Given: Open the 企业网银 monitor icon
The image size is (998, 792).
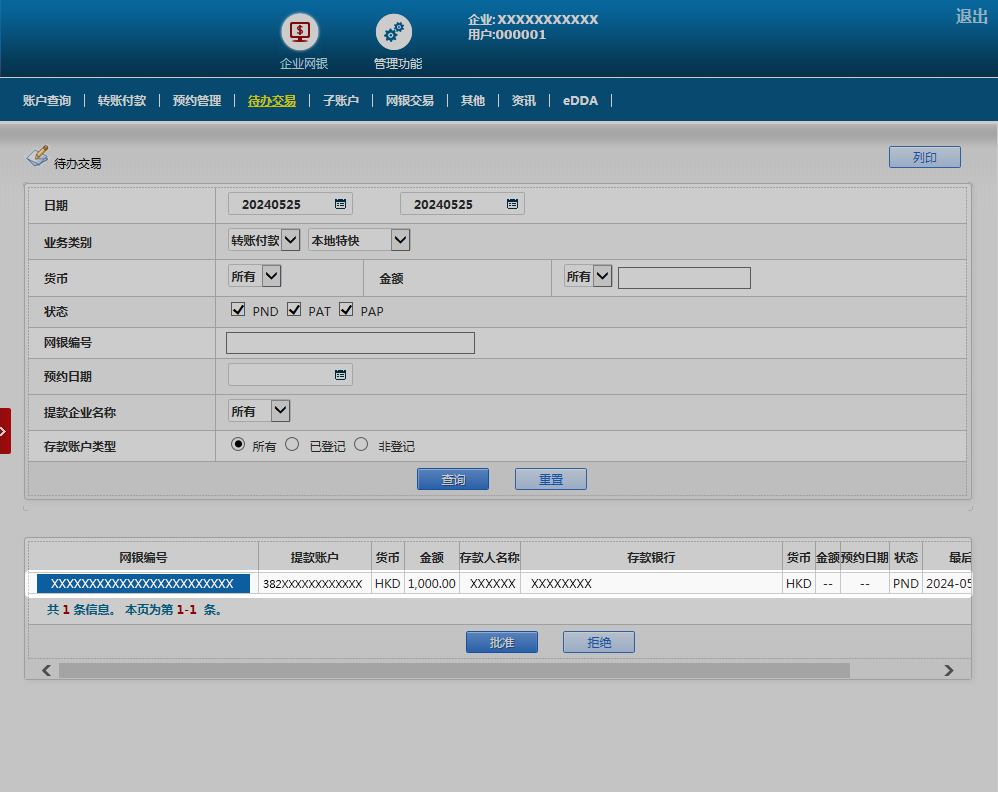Looking at the screenshot, I should point(299,32).
